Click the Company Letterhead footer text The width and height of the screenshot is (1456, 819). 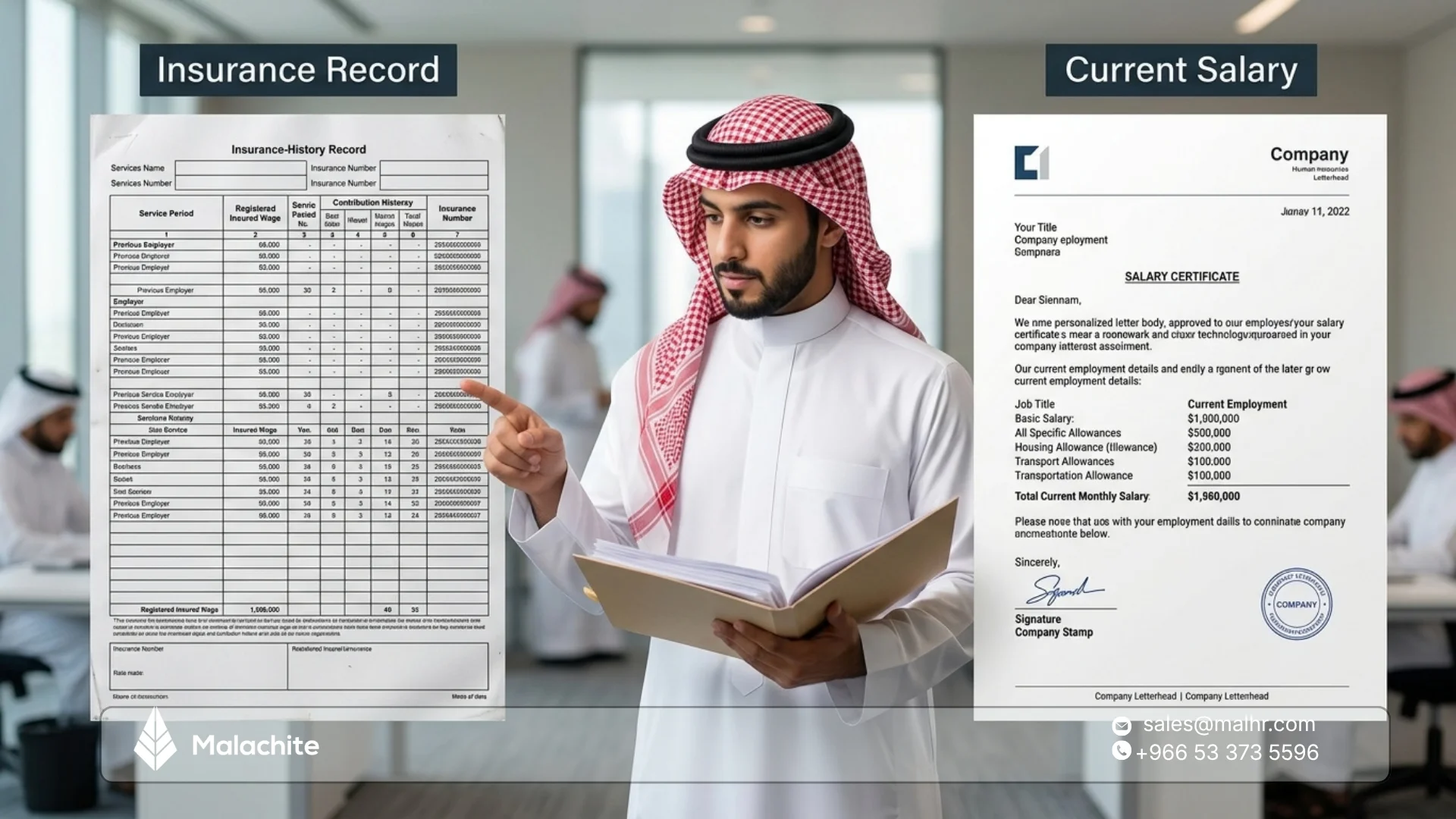pyautogui.click(x=1181, y=696)
